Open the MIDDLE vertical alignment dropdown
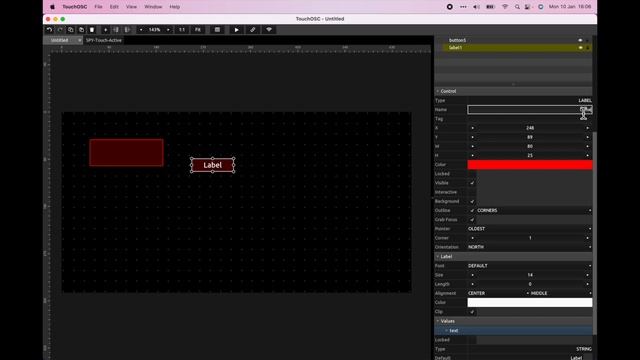Screen dimensions: 640x360 point(561,293)
